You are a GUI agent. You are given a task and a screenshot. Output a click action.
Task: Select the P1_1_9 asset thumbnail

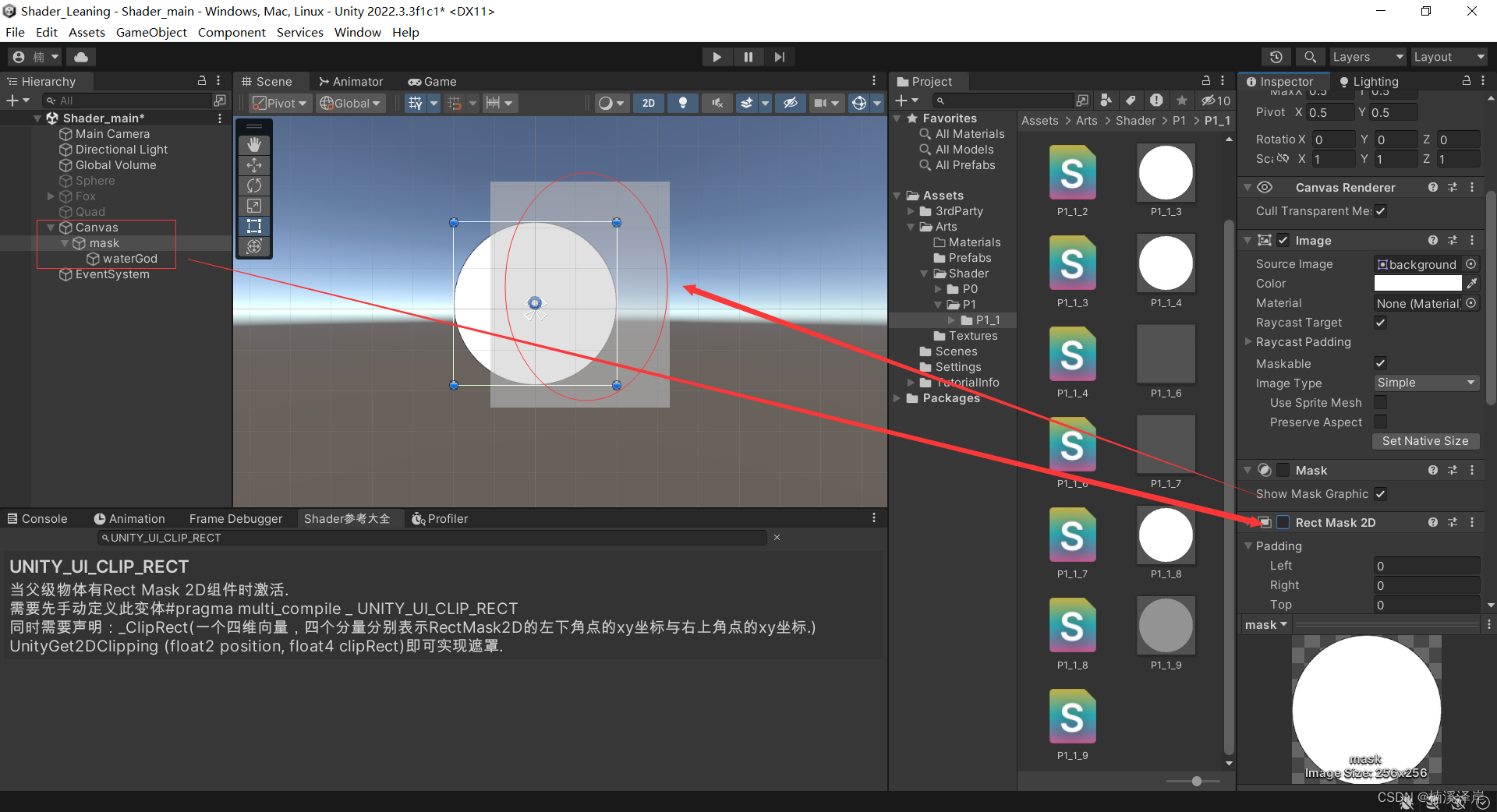(x=1165, y=625)
